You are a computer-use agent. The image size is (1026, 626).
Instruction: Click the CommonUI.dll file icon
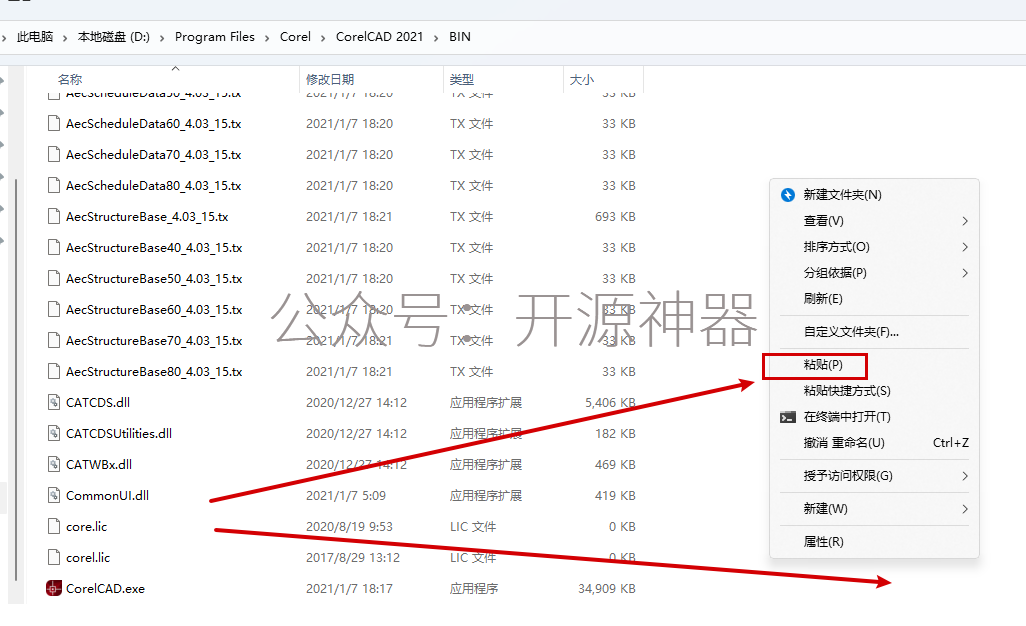(54, 495)
